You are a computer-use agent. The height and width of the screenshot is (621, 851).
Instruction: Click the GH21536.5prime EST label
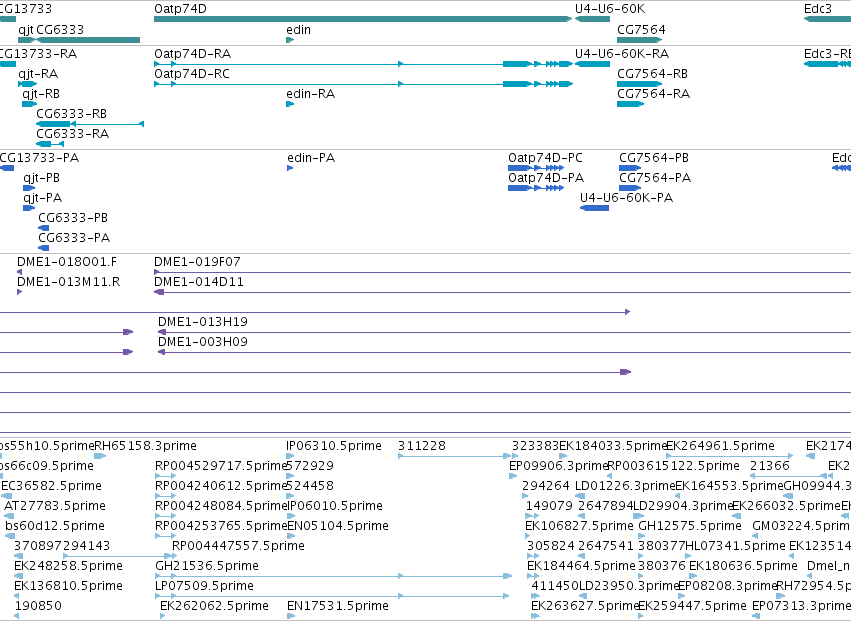[207, 566]
